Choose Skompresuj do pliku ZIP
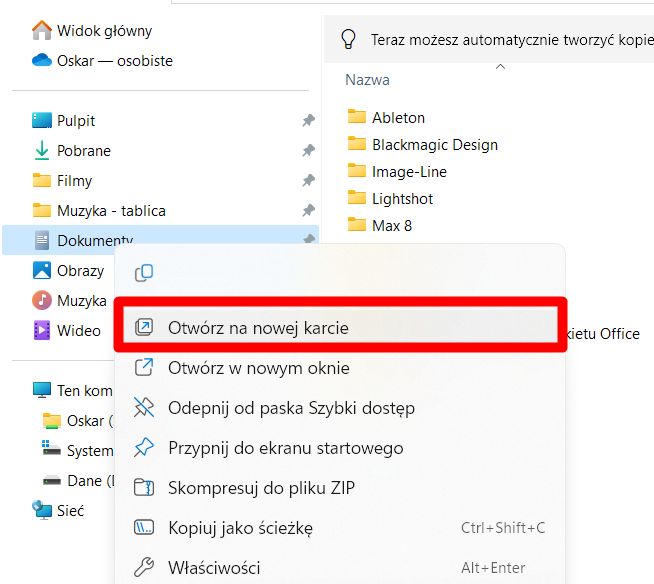The height and width of the screenshot is (584, 654). [261, 488]
